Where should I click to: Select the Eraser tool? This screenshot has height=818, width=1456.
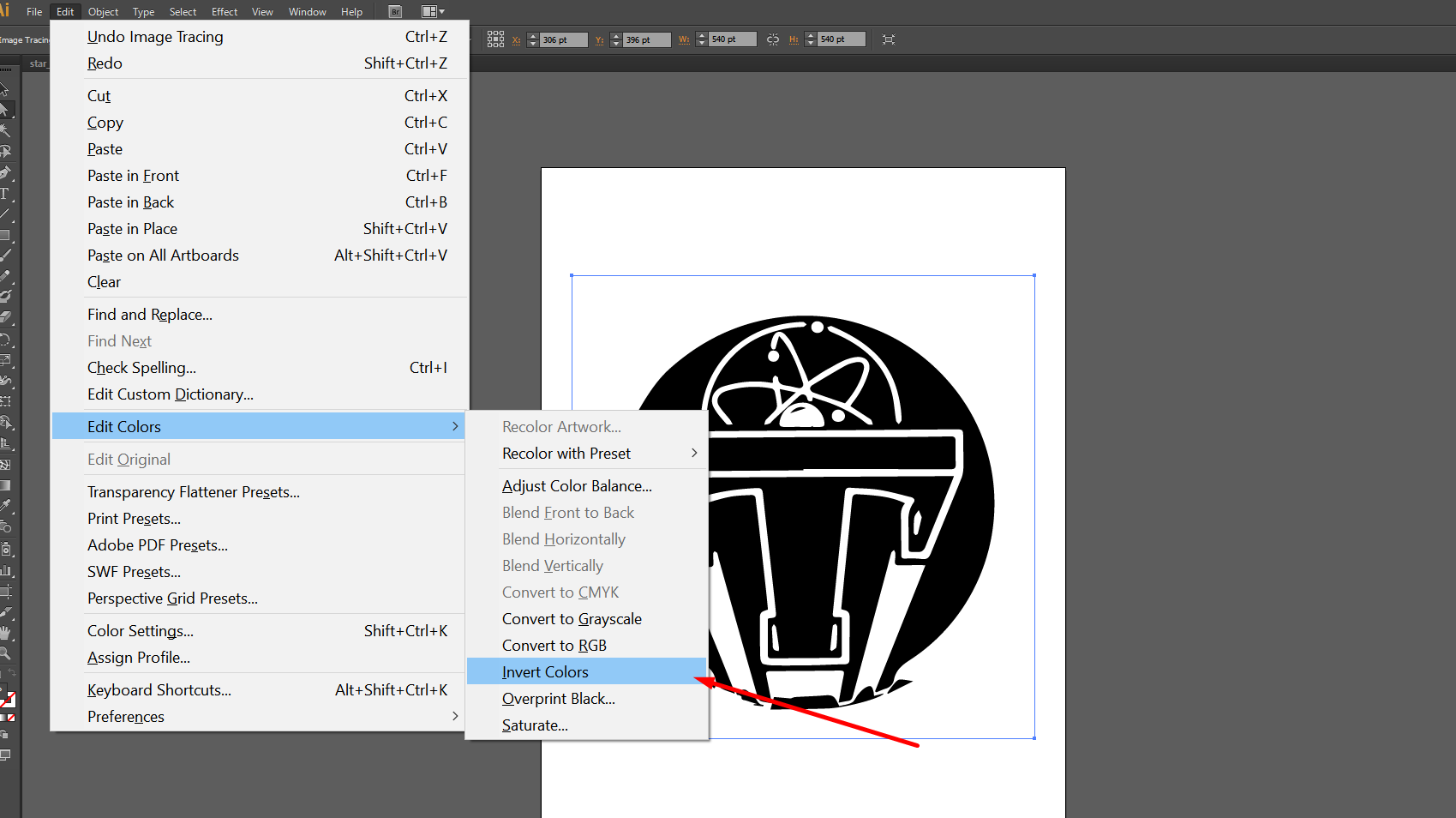pyautogui.click(x=5, y=317)
